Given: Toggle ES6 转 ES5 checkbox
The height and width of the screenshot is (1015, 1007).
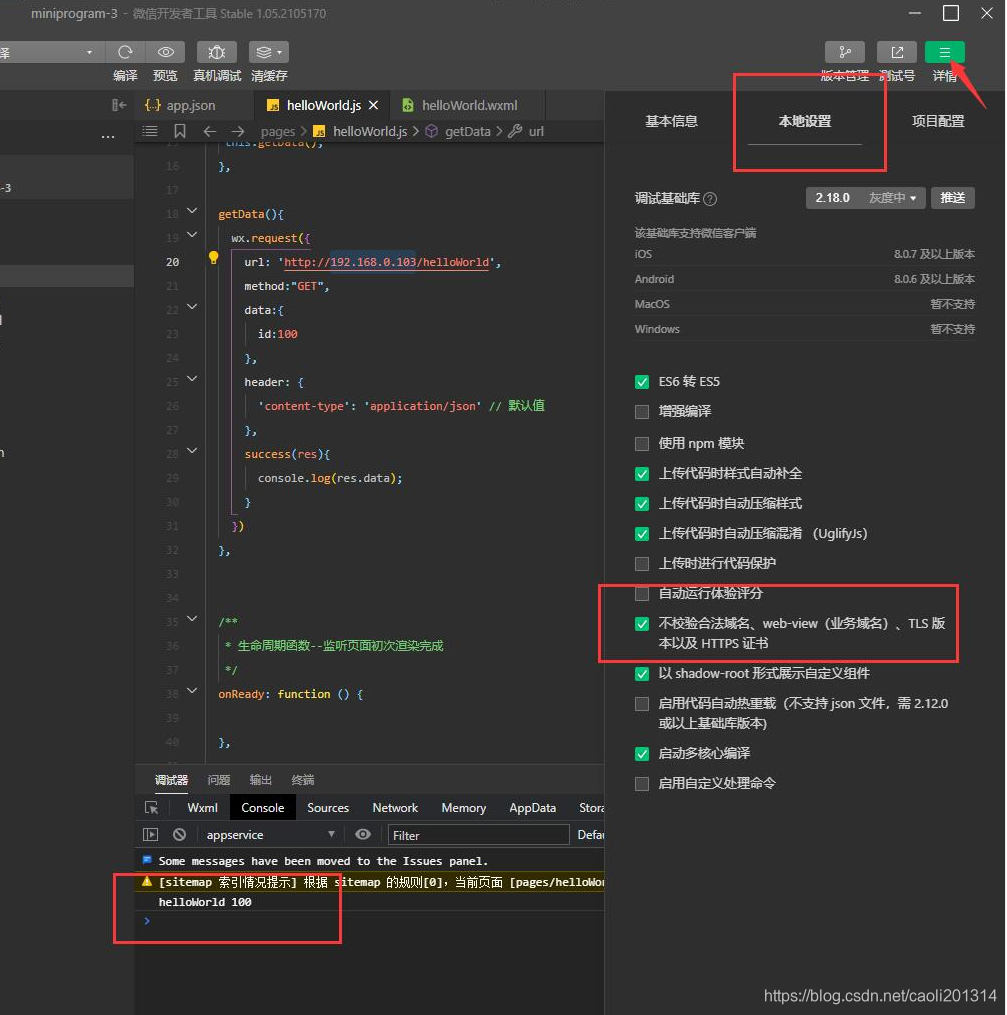Looking at the screenshot, I should 642,382.
